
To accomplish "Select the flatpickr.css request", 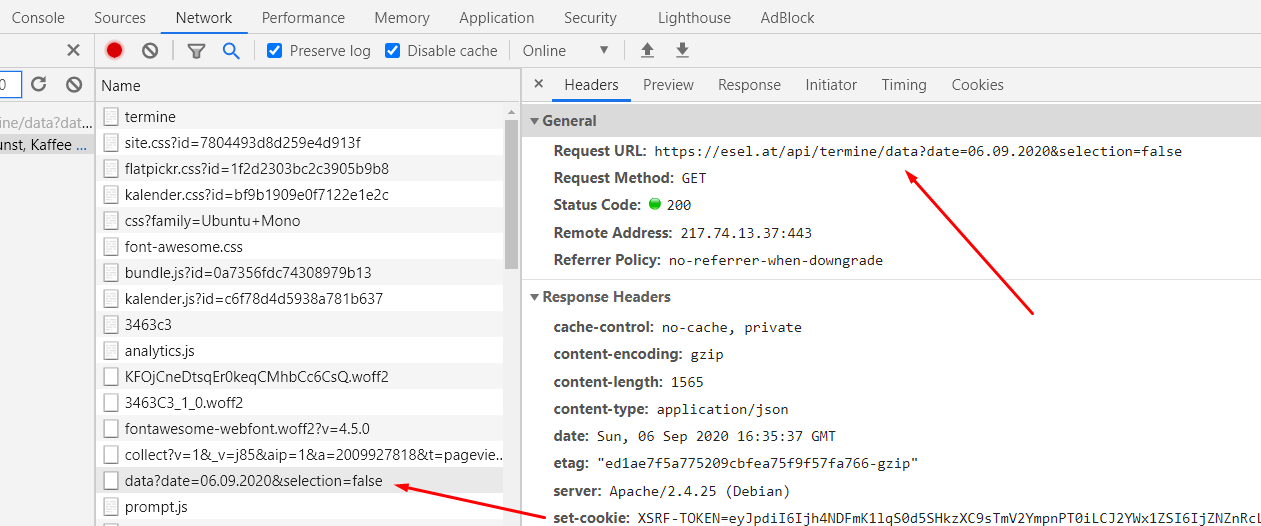I will point(301,169).
